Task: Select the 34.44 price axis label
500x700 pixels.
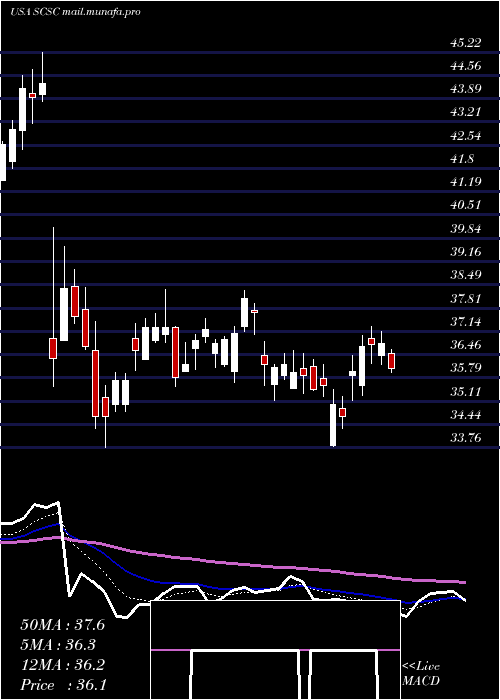Action: [x=466, y=415]
